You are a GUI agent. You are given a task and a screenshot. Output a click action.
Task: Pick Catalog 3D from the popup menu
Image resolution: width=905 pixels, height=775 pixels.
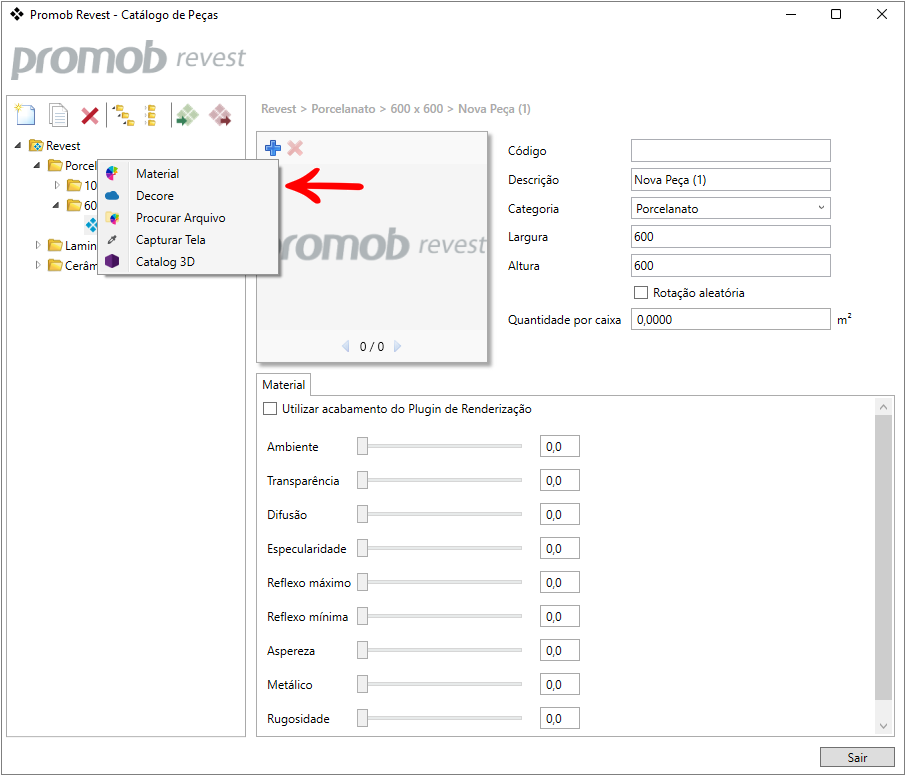[188, 261]
